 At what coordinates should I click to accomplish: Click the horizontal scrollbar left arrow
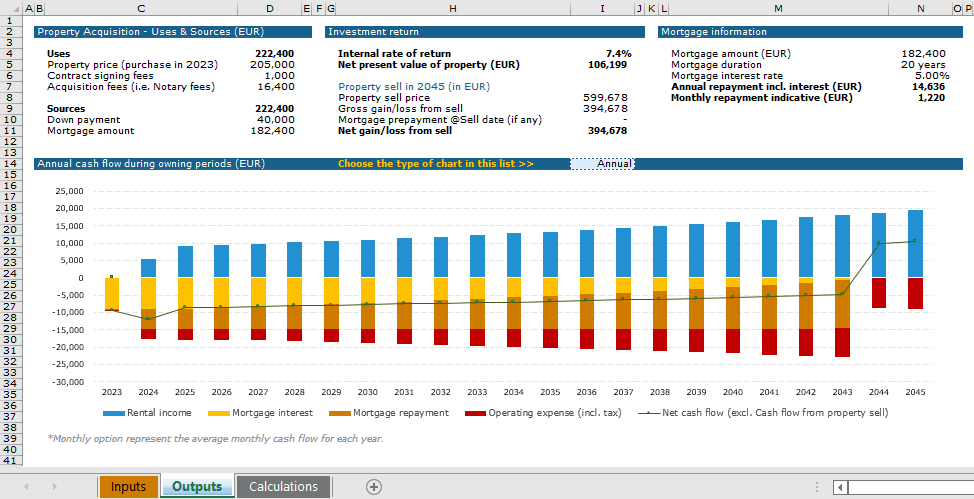pyautogui.click(x=841, y=487)
